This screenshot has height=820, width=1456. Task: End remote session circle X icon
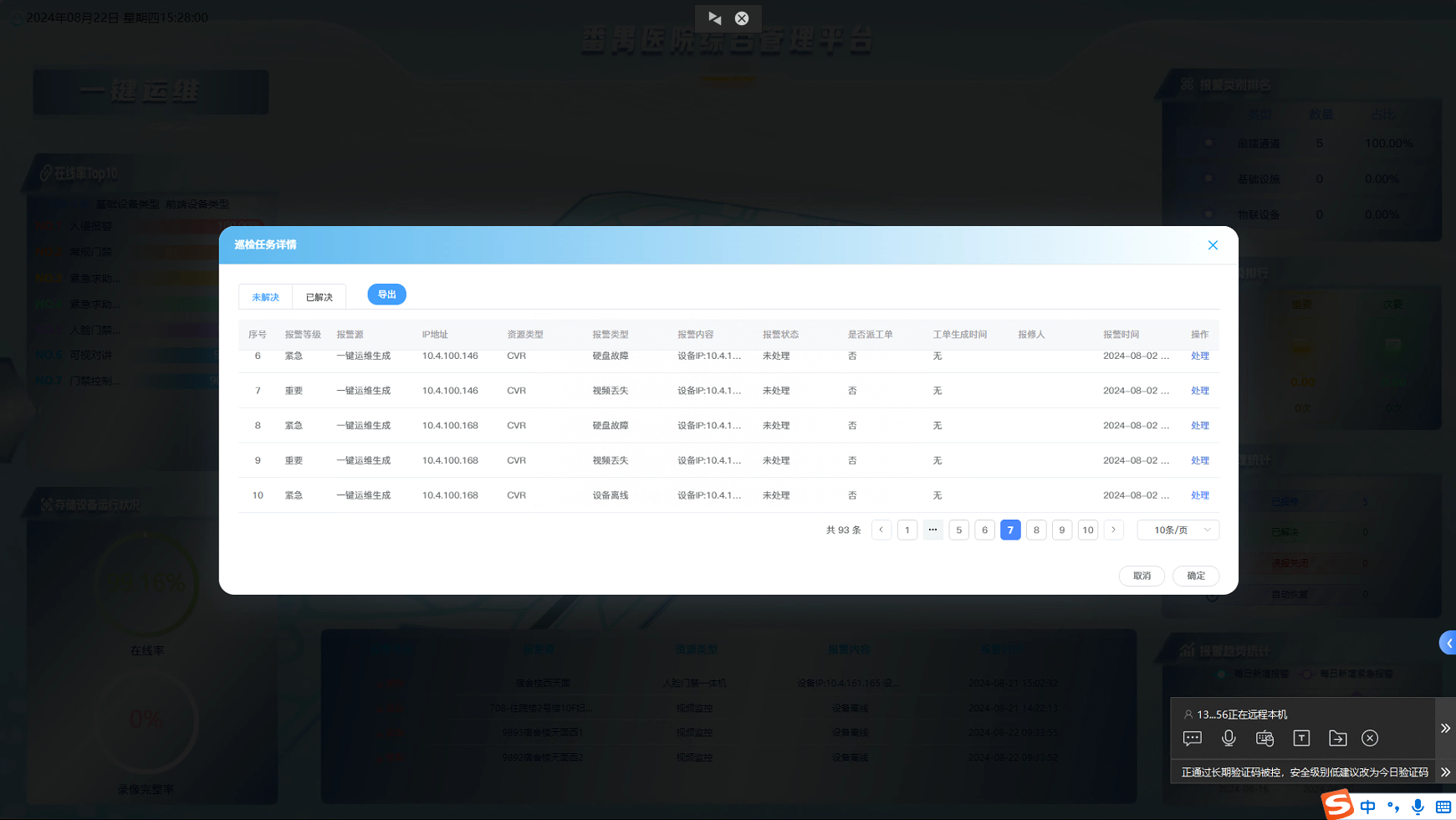pos(1370,738)
